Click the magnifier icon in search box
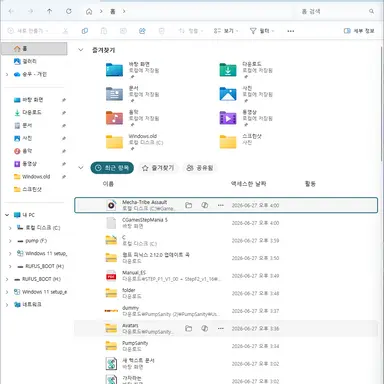Viewport: 384px width, 384px height. click(x=371, y=12)
